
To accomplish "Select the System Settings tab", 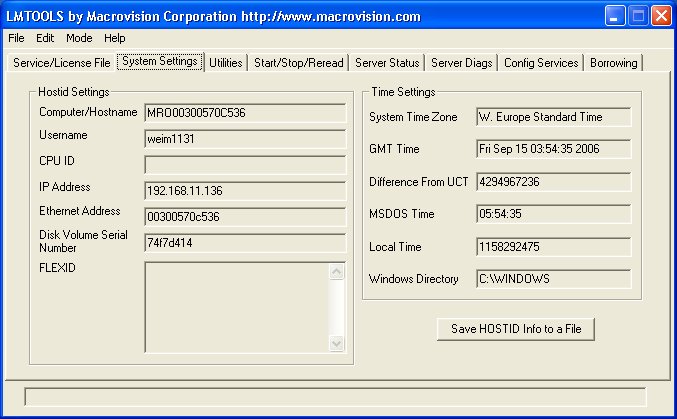I will click(160, 61).
